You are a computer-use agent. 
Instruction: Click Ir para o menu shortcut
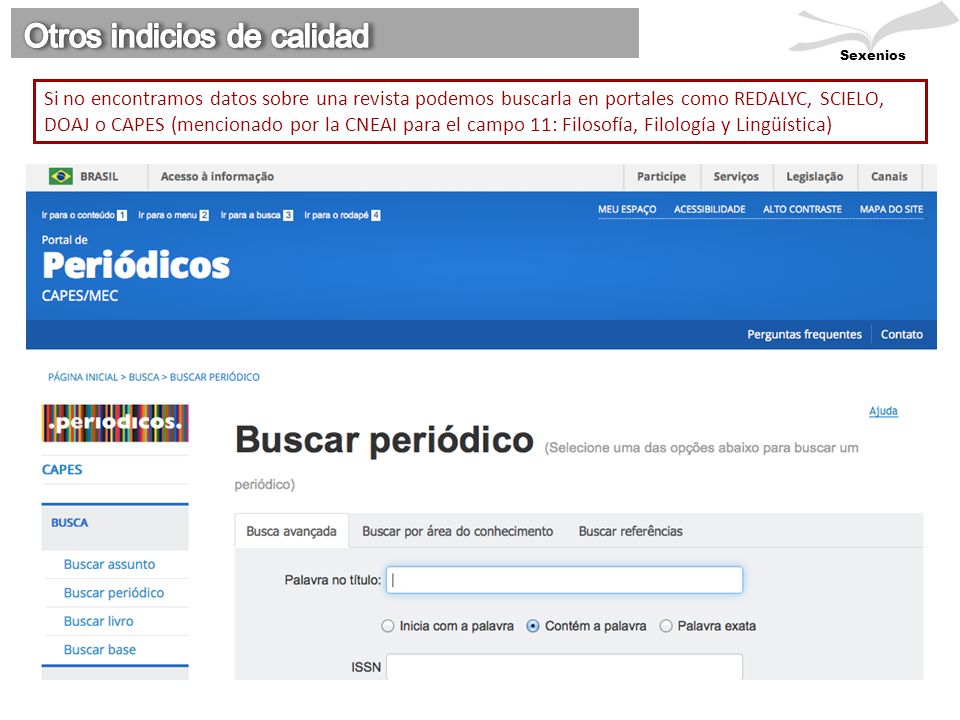[x=173, y=215]
